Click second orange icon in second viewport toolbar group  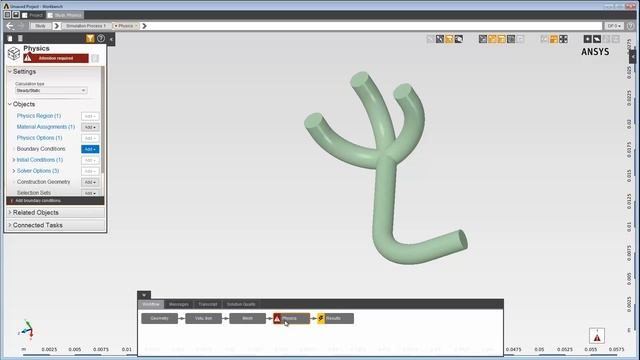tap(502, 39)
